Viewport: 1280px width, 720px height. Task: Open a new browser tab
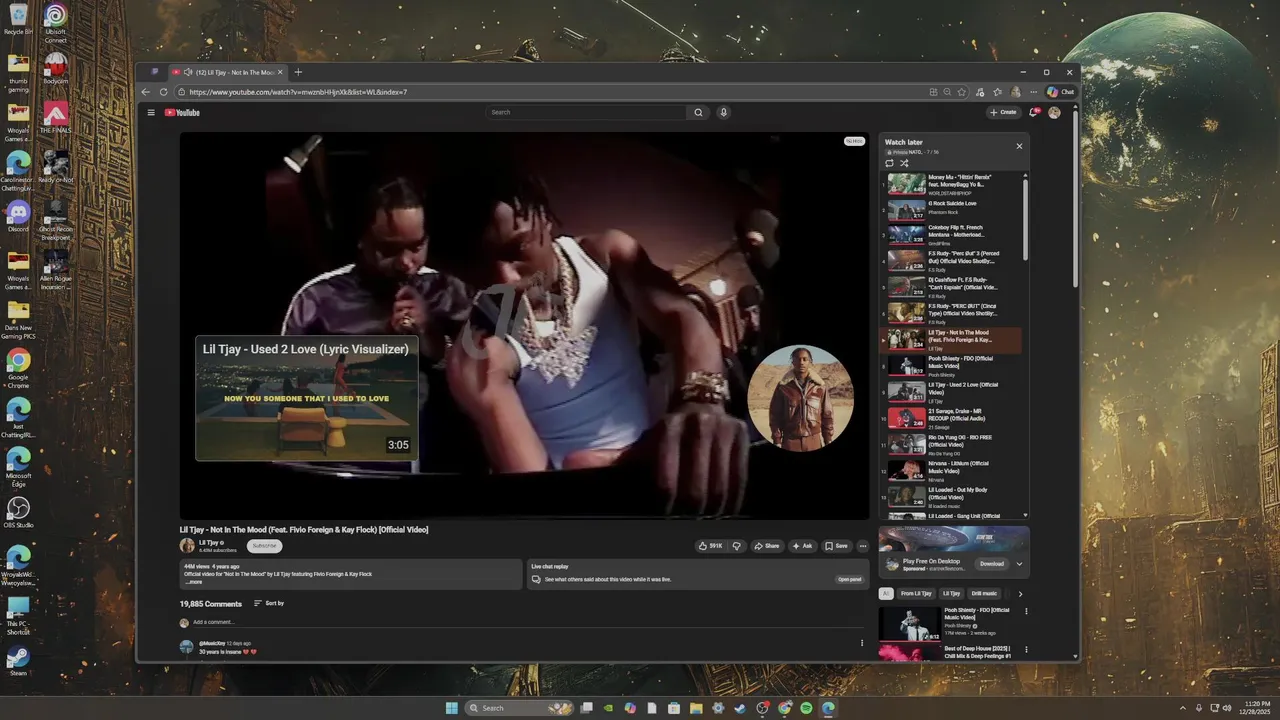click(298, 72)
